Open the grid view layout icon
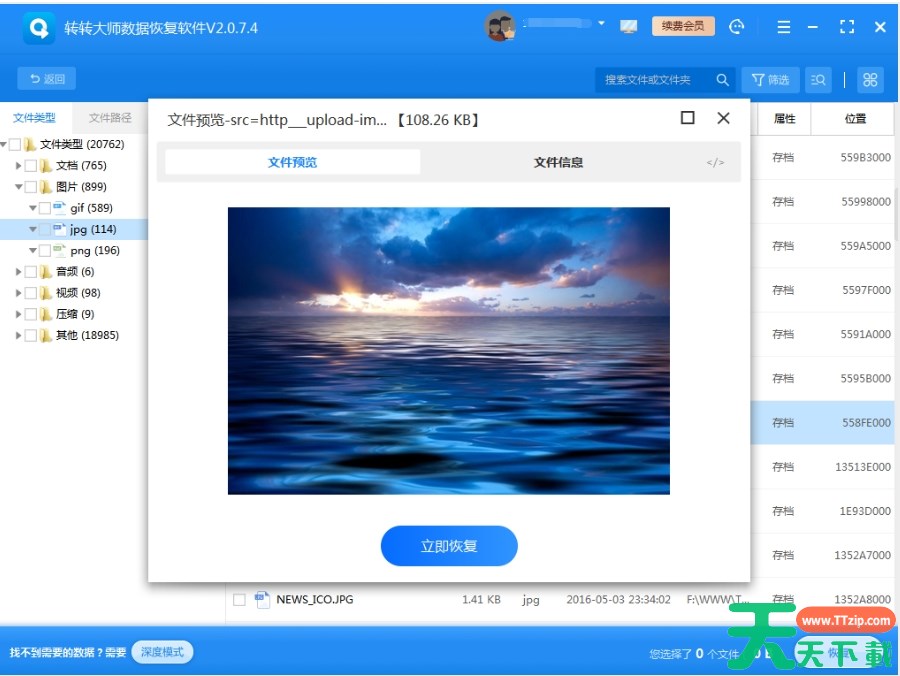The width and height of the screenshot is (900, 676). tap(870, 80)
